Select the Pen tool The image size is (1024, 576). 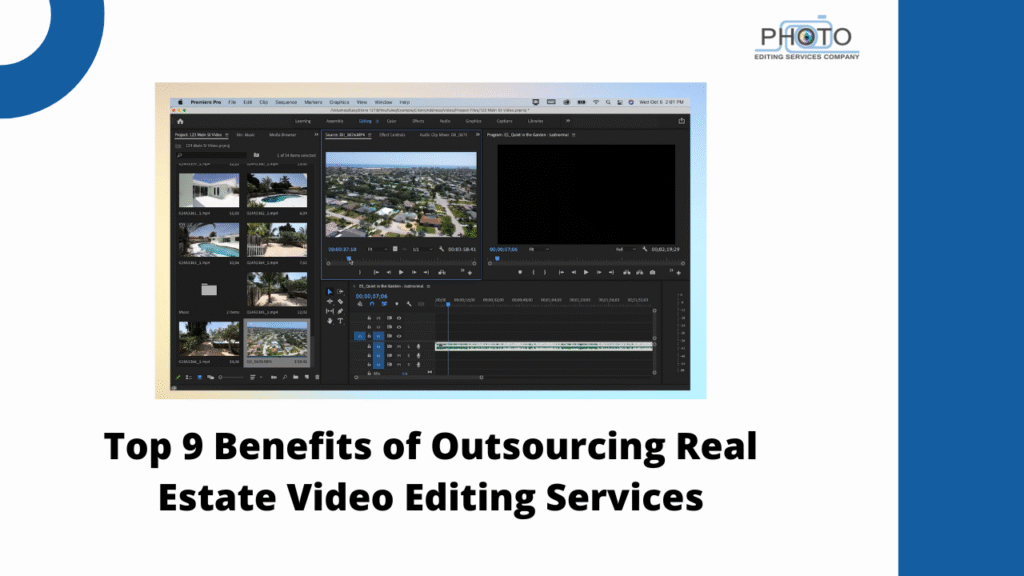(340, 312)
